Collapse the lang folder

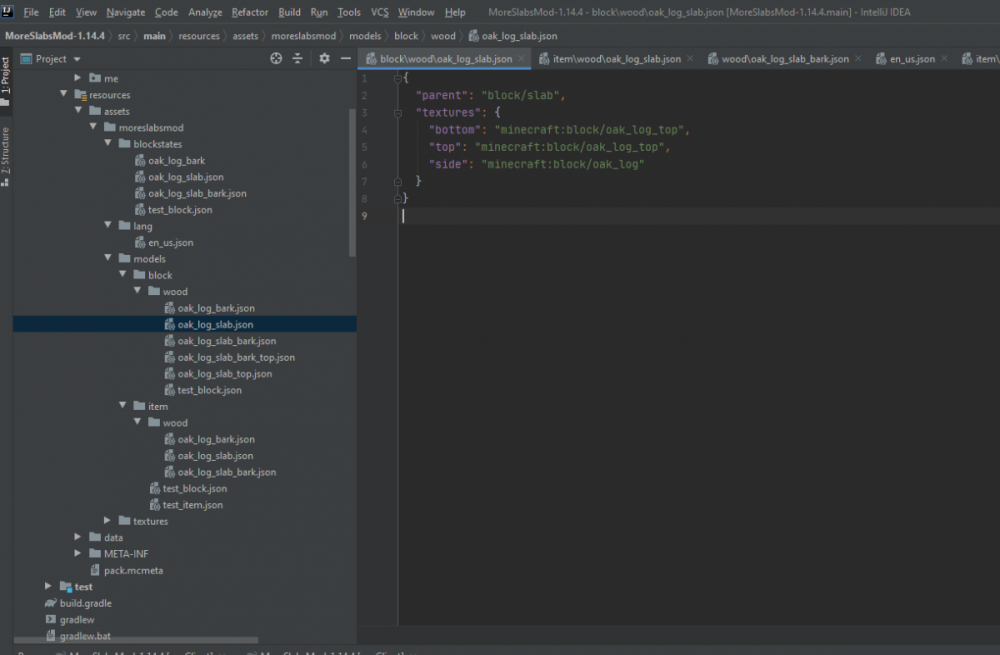107,225
